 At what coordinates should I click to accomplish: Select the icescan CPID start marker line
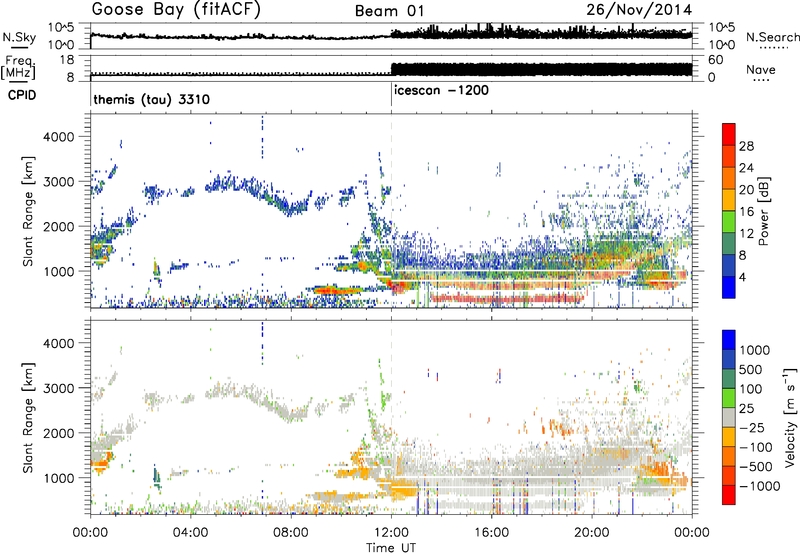click(391, 95)
